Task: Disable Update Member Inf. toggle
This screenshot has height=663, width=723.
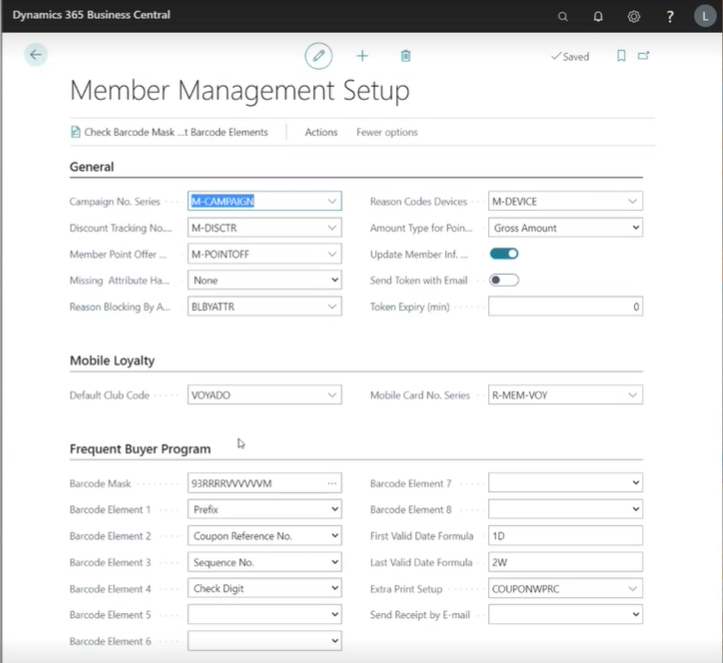Action: (x=504, y=254)
